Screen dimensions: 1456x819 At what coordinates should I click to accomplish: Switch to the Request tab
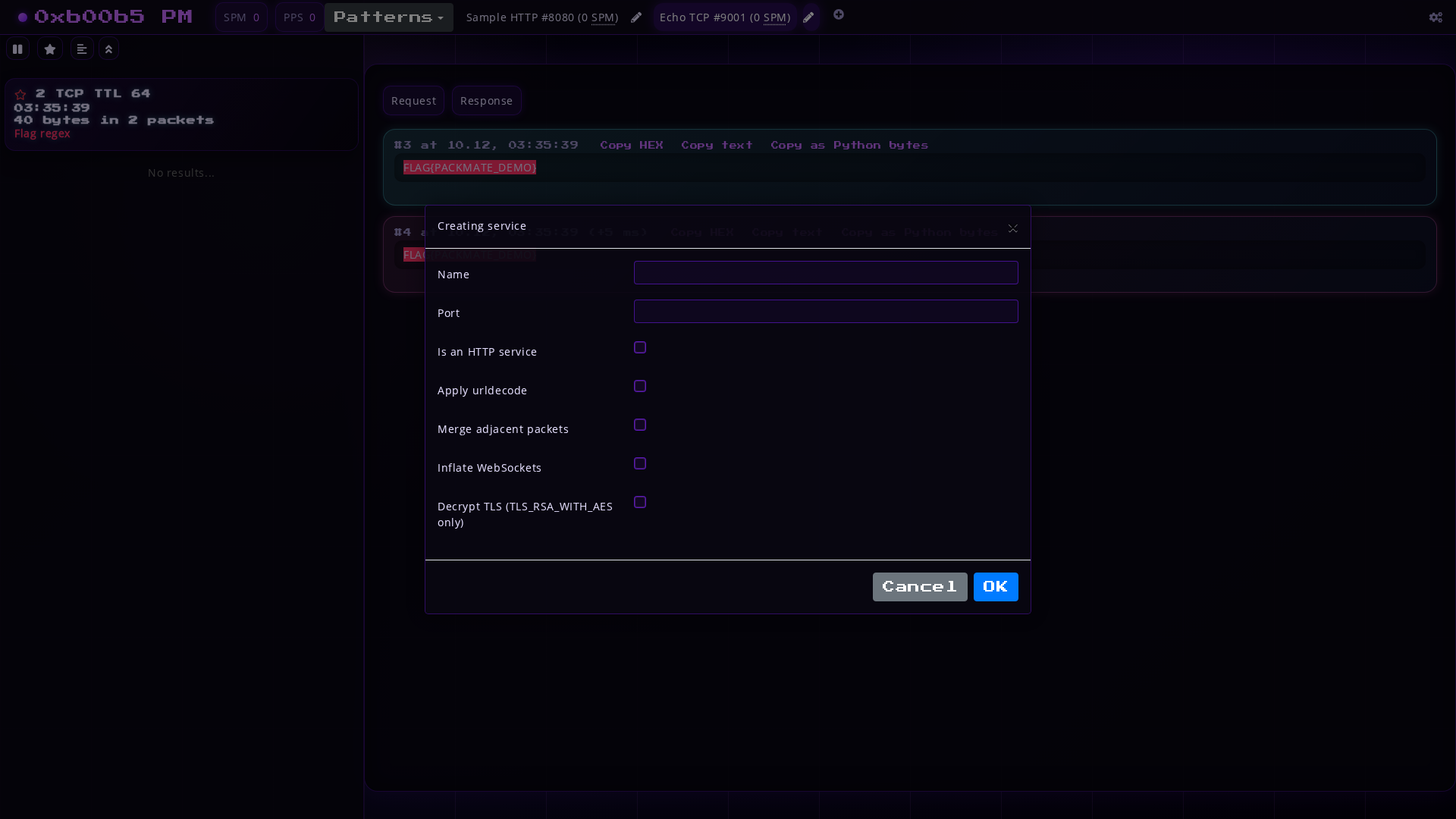click(x=413, y=100)
